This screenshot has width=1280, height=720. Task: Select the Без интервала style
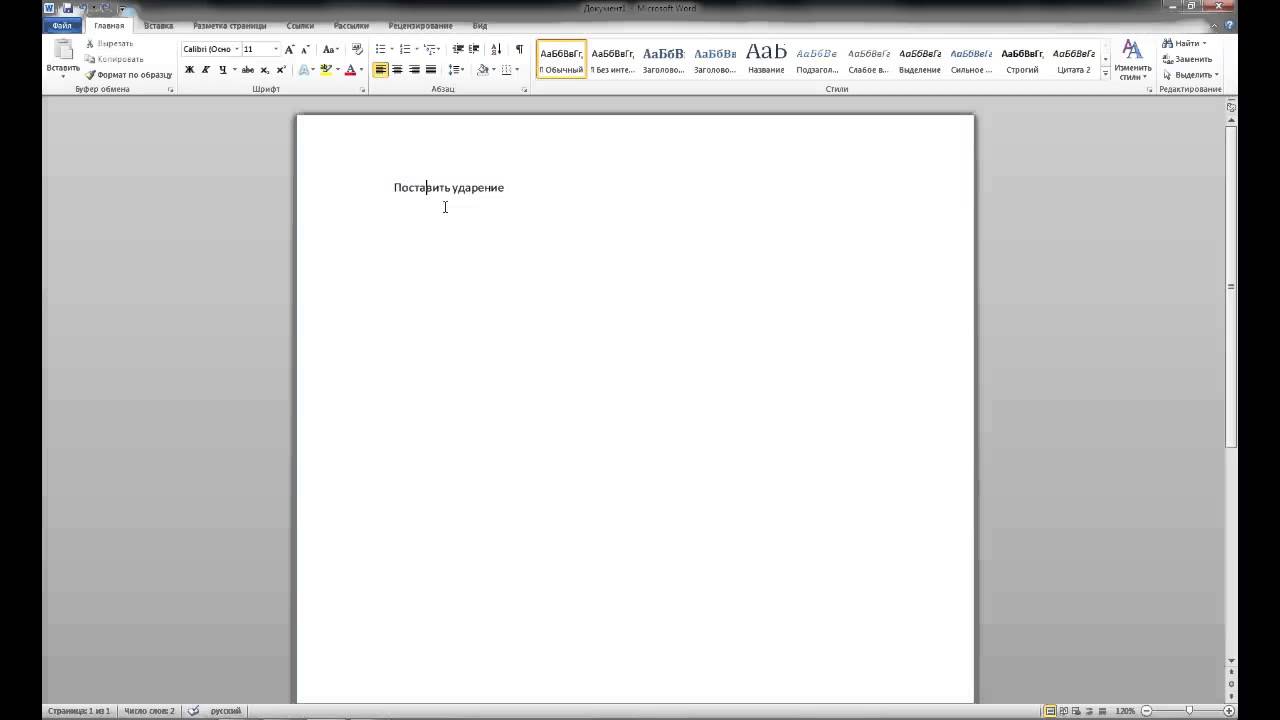click(x=613, y=59)
